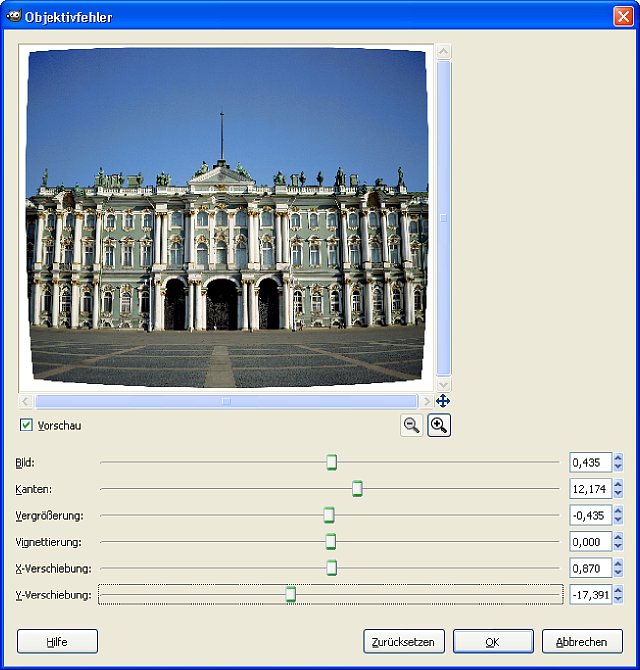Click the Hilfe button

pos(57,641)
